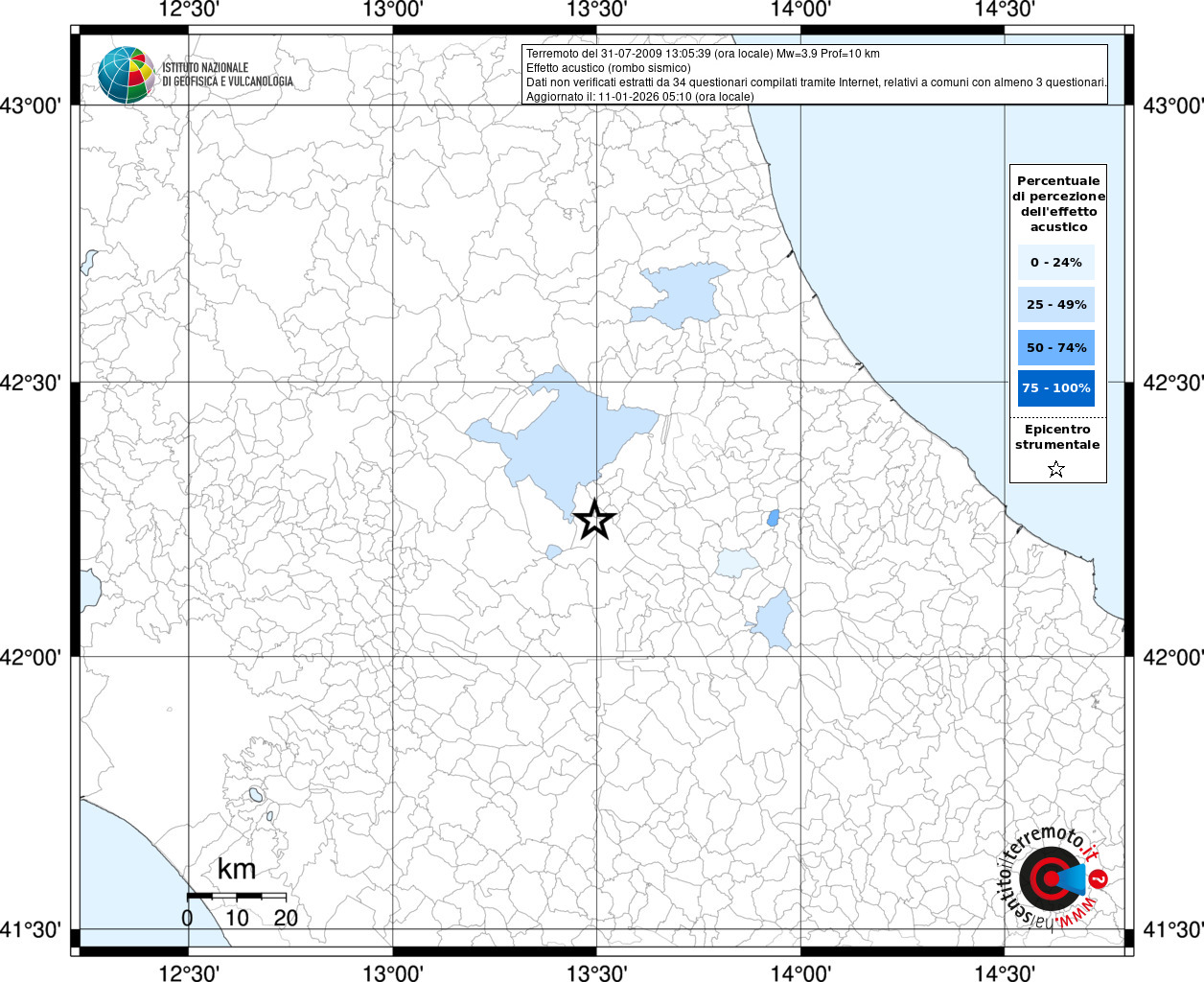Click the light-blue municipality just north of 42°00'

point(773,620)
